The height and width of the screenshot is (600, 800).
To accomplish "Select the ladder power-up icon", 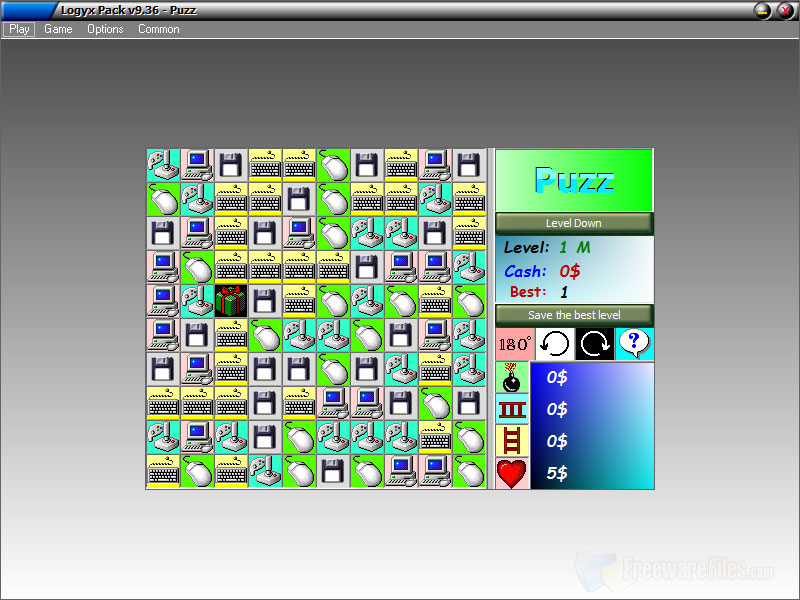I will pyautogui.click(x=512, y=441).
